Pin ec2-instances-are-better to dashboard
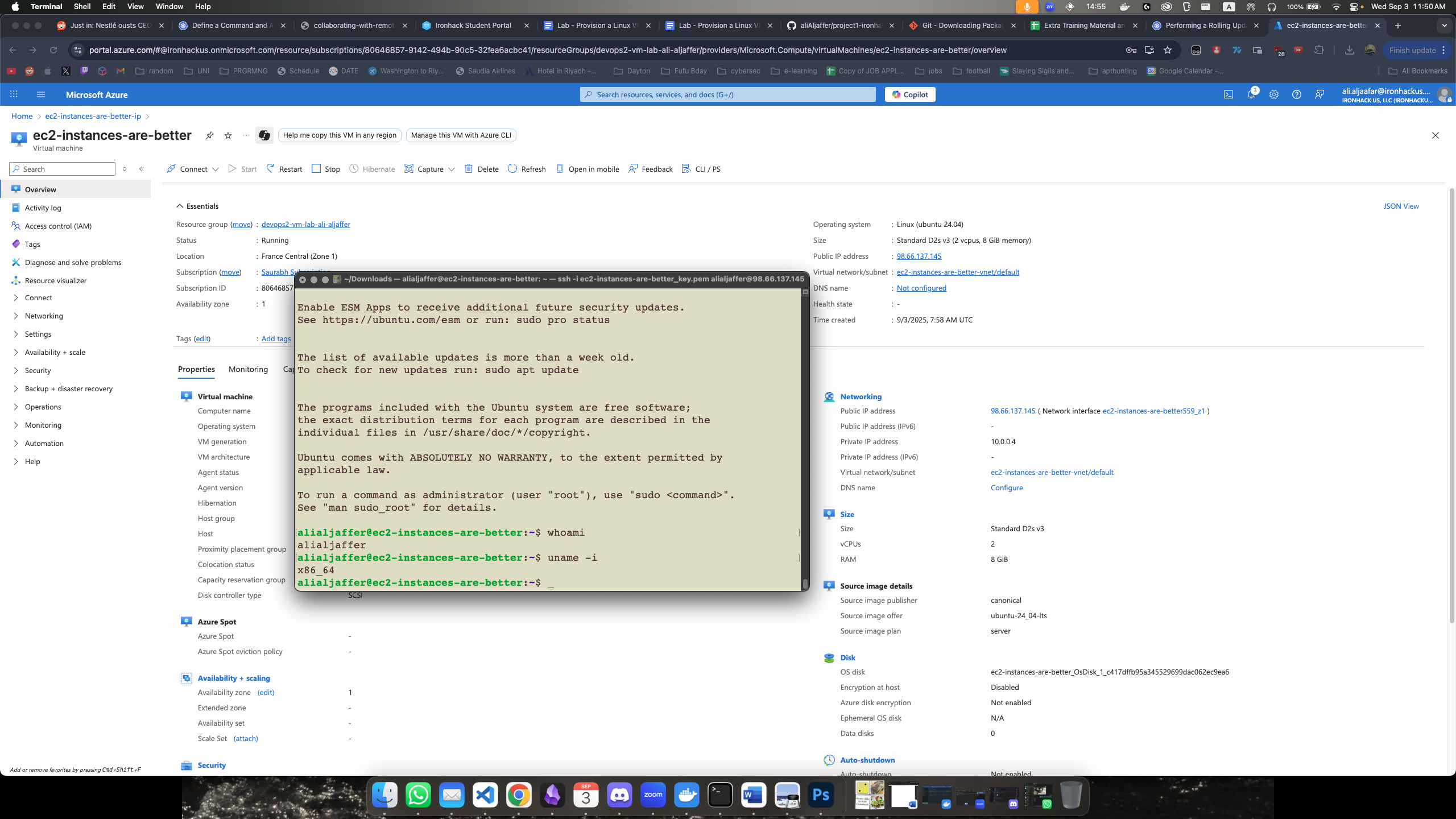This screenshot has height=819, width=1456. coord(210,135)
